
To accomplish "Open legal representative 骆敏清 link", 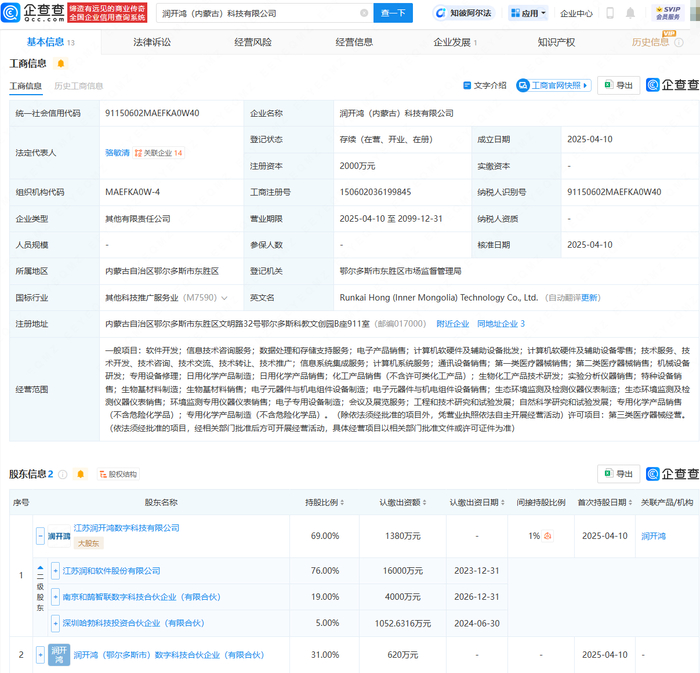I will click(x=117, y=153).
